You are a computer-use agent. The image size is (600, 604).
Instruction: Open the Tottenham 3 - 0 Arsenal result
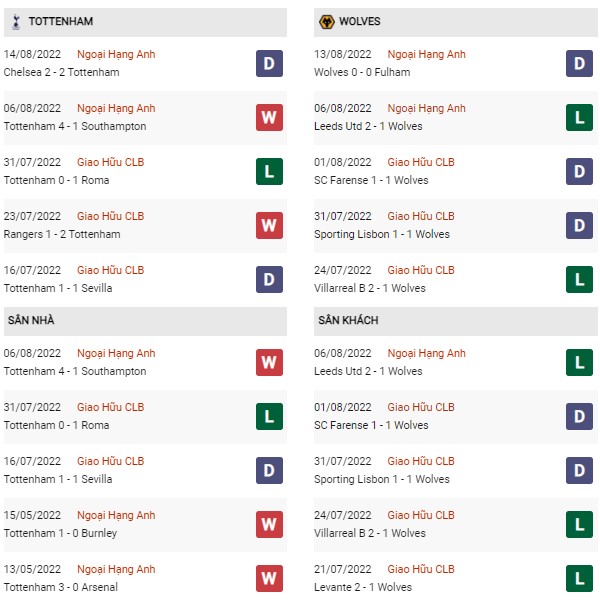point(61,587)
